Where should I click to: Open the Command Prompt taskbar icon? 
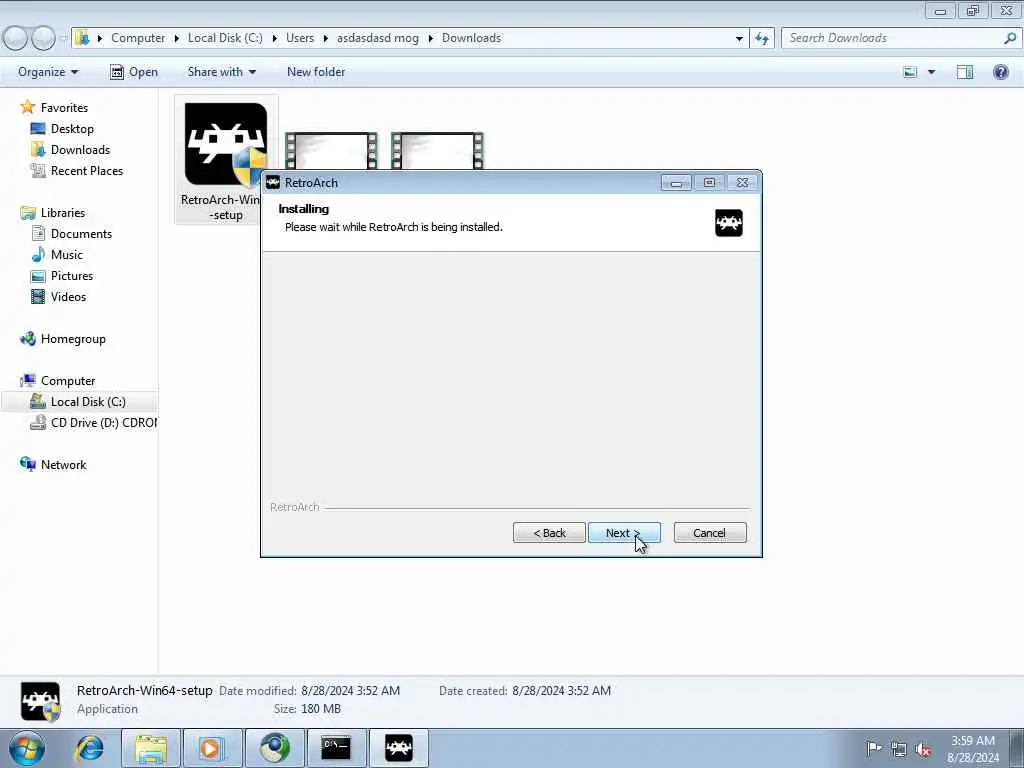click(x=336, y=748)
